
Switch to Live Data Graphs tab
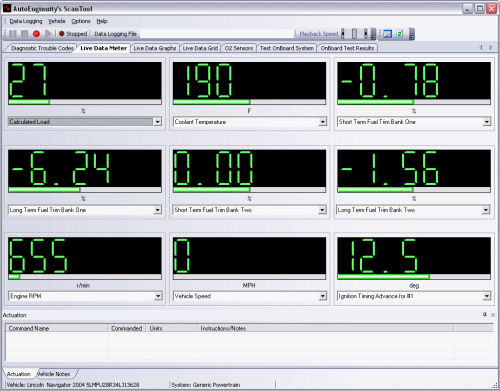pyautogui.click(x=155, y=48)
